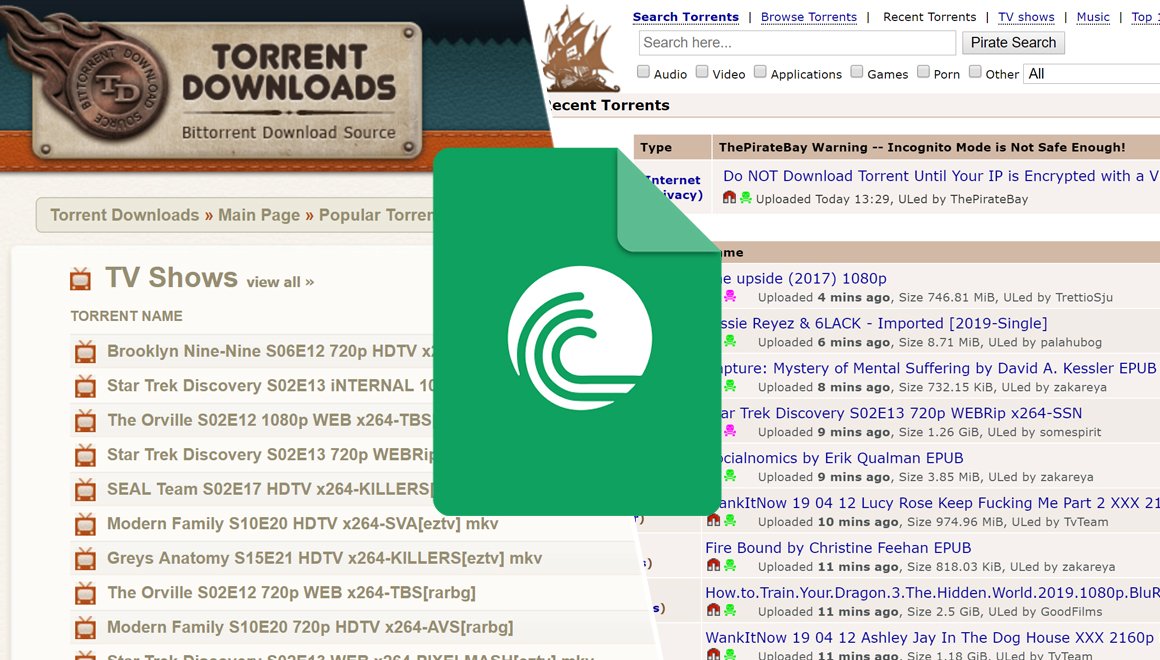Open the Top menu link
The width and height of the screenshot is (1160, 660).
tap(1144, 17)
